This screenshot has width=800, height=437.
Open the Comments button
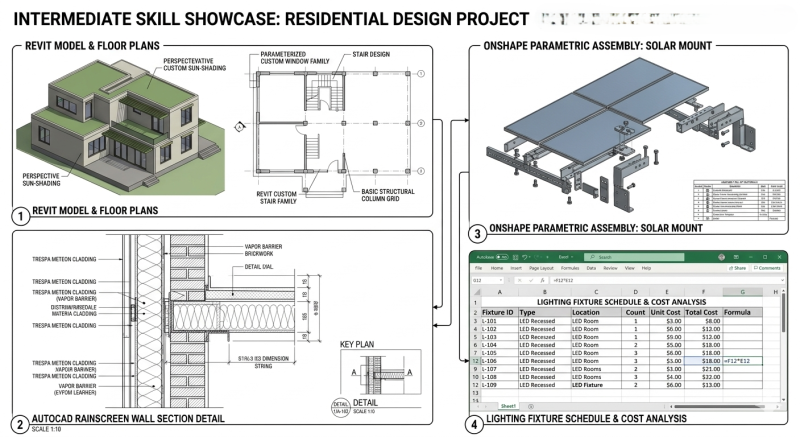pyautogui.click(x=767, y=268)
